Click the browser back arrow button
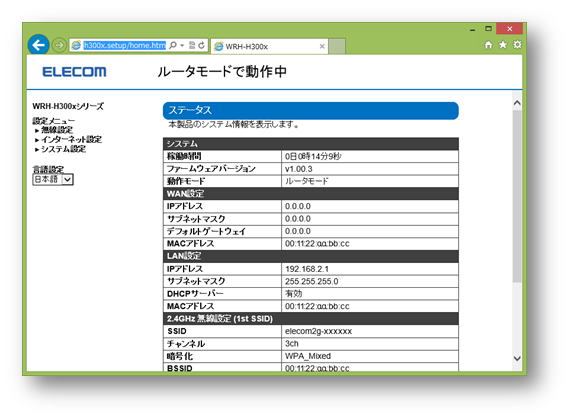 pyautogui.click(x=38, y=45)
